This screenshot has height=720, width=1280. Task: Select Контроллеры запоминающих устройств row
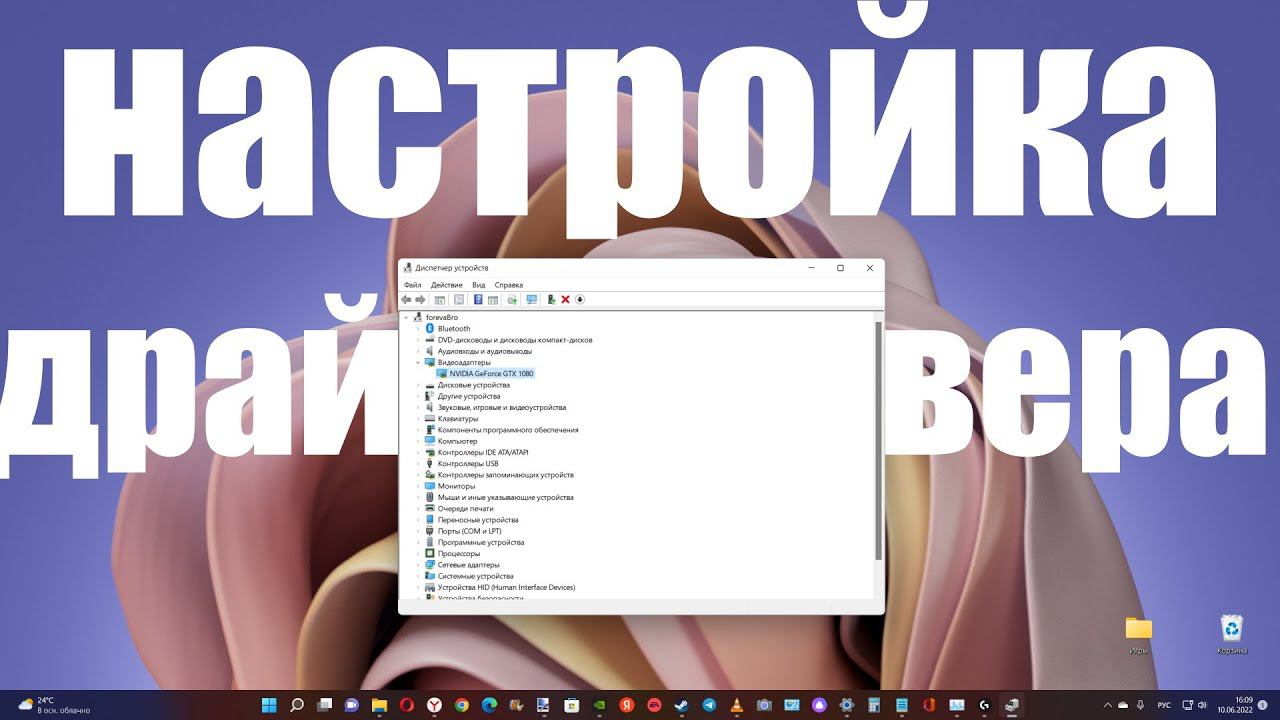tap(499, 475)
